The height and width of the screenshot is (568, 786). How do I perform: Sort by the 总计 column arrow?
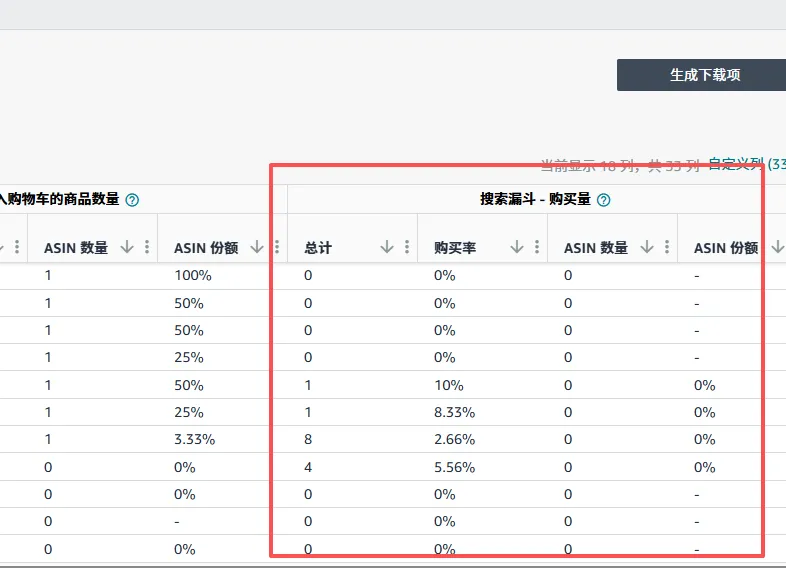pos(386,247)
